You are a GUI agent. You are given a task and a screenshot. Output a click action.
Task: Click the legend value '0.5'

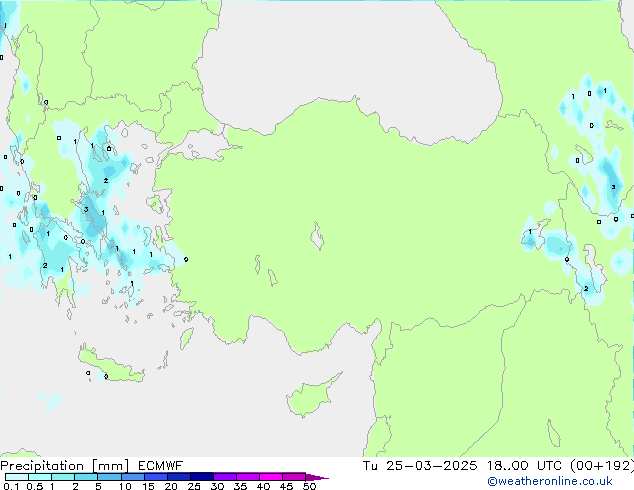(34, 486)
